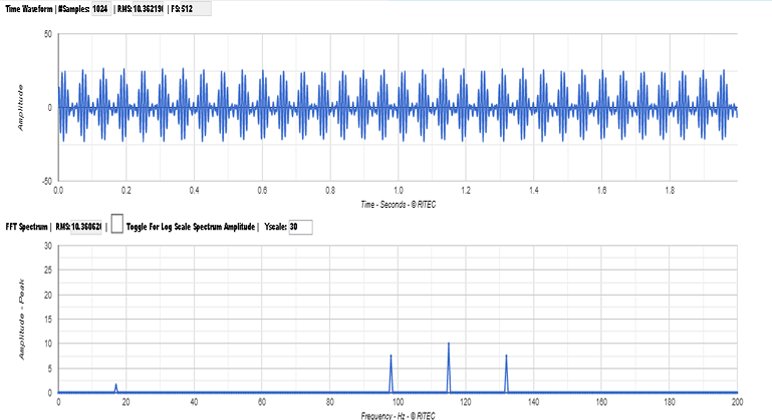Pick the small spectrum peak near 17 Hz
This screenshot has width=772, height=420.
click(x=116, y=387)
